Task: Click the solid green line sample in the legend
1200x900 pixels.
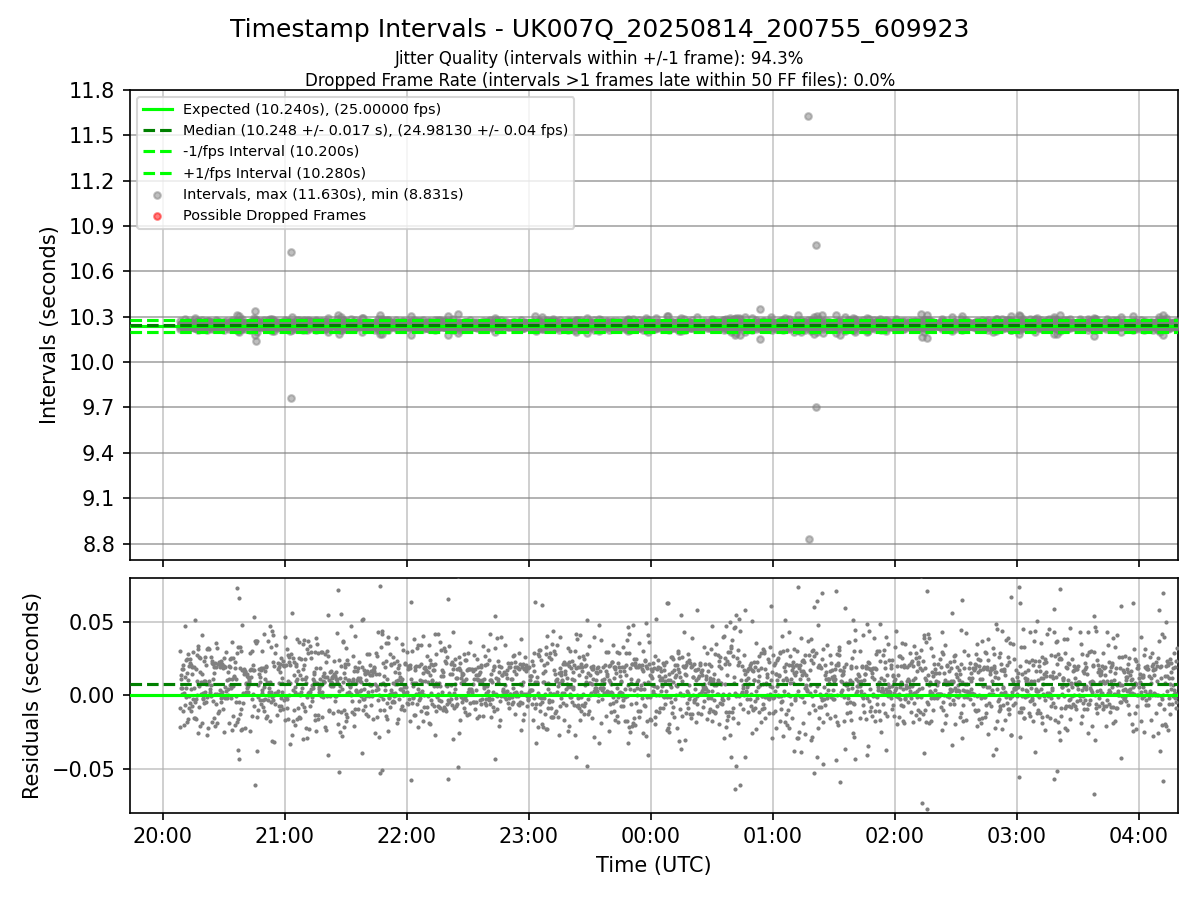Action: coord(158,109)
